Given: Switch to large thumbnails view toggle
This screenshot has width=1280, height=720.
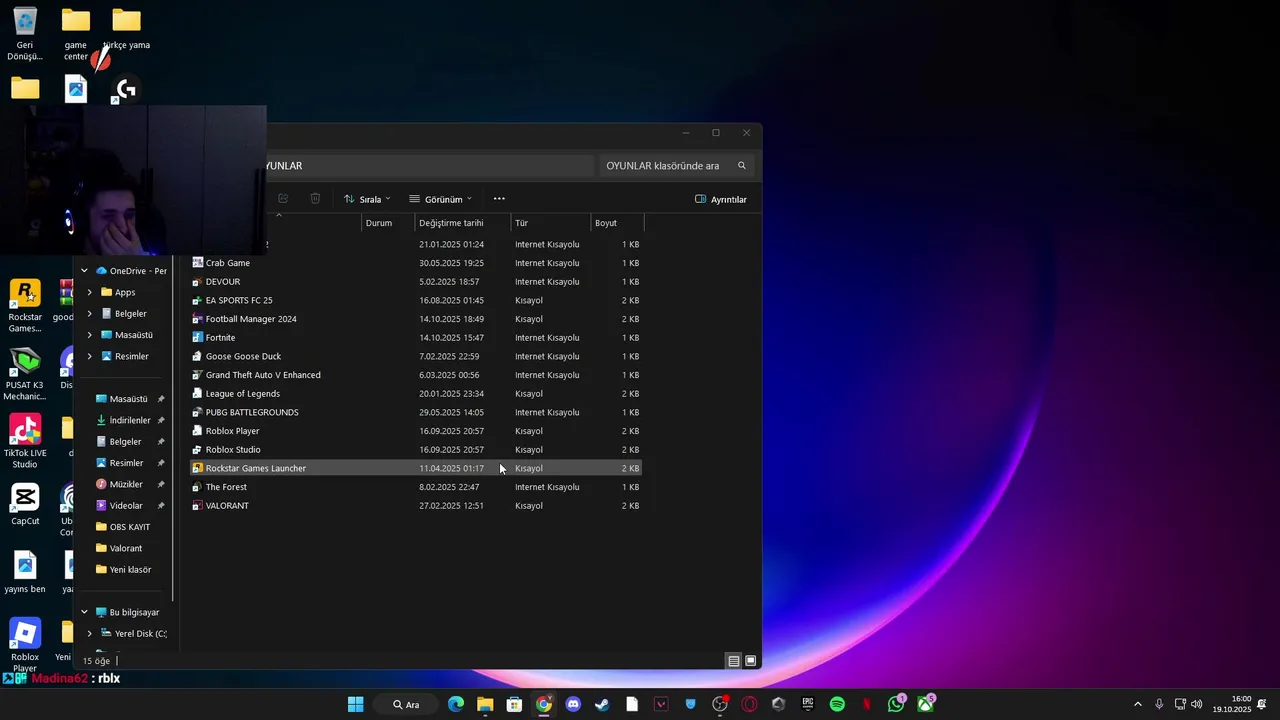Looking at the screenshot, I should [751, 661].
